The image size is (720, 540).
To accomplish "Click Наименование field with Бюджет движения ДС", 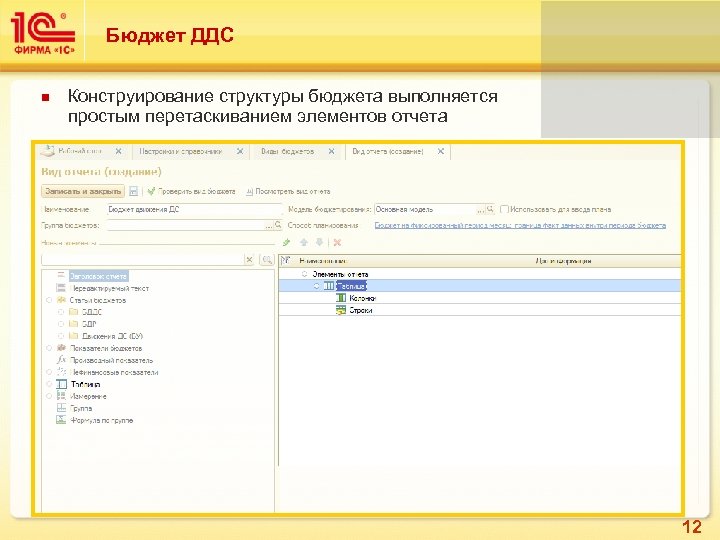I will [195, 209].
